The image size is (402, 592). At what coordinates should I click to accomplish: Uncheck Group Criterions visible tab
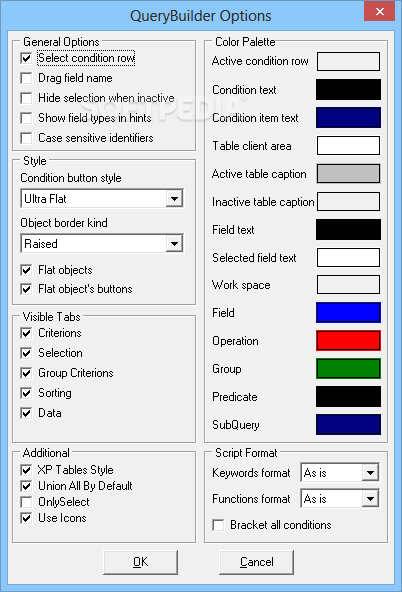[26, 373]
